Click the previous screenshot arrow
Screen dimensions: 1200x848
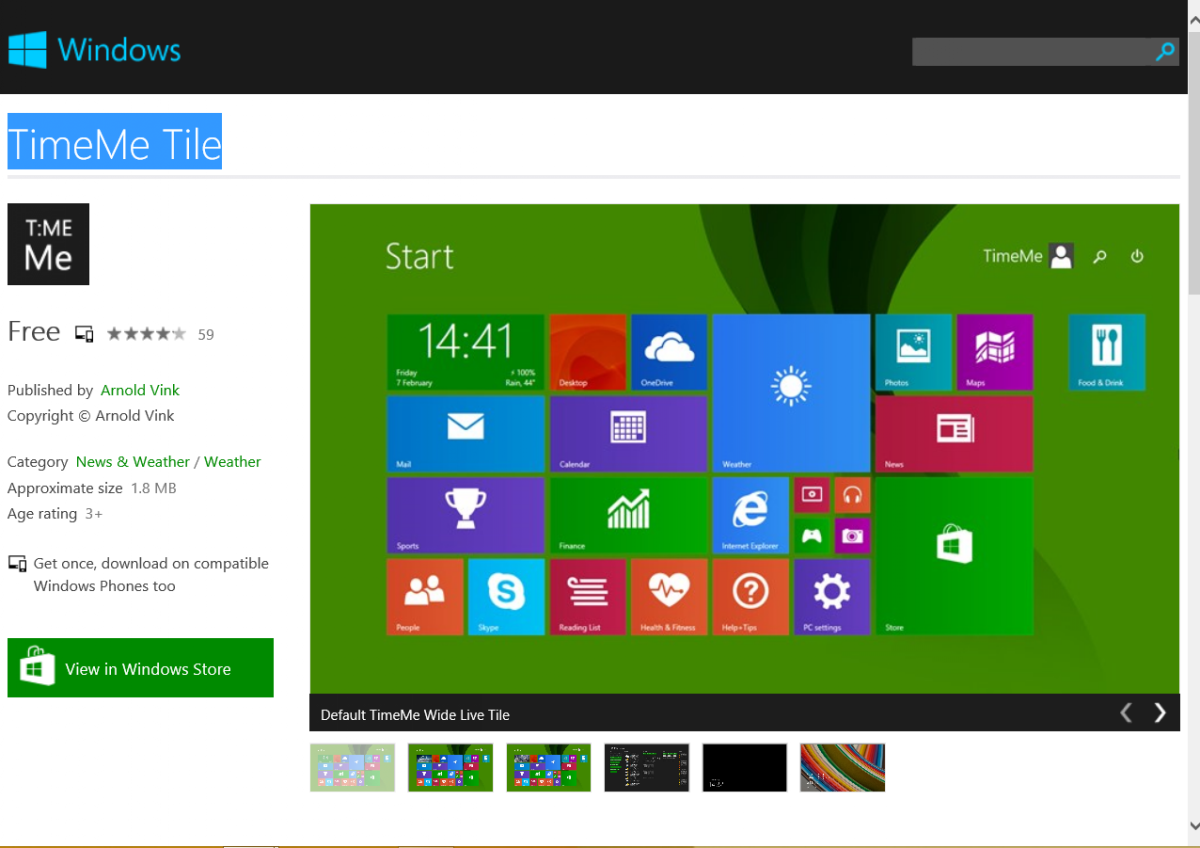(1126, 712)
